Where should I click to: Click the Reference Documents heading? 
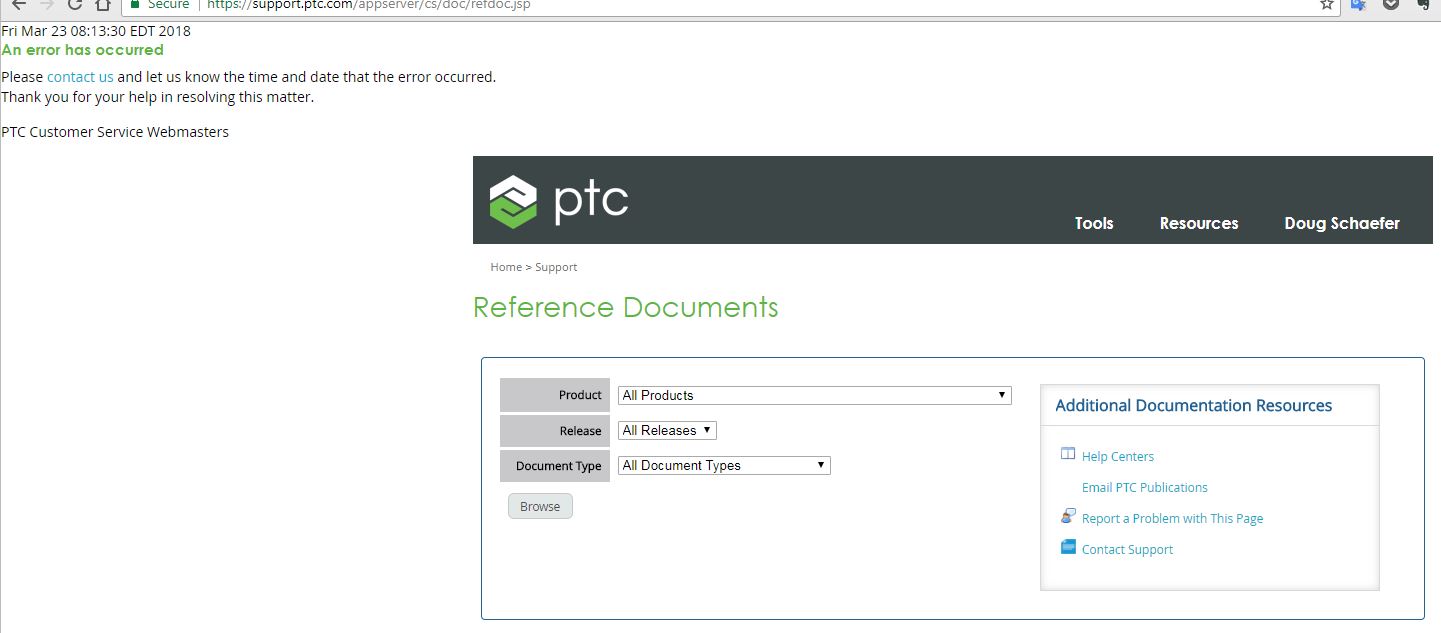[626, 307]
